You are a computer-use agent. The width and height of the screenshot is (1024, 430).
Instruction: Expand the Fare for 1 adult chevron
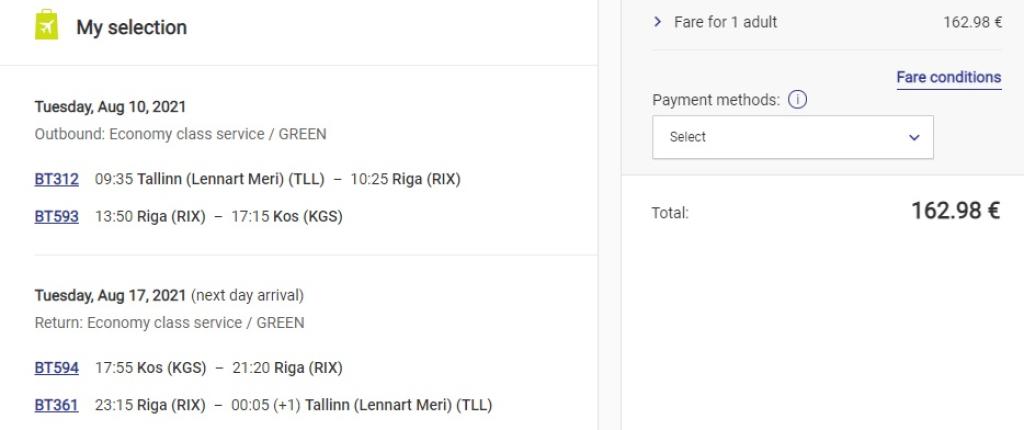(x=657, y=21)
